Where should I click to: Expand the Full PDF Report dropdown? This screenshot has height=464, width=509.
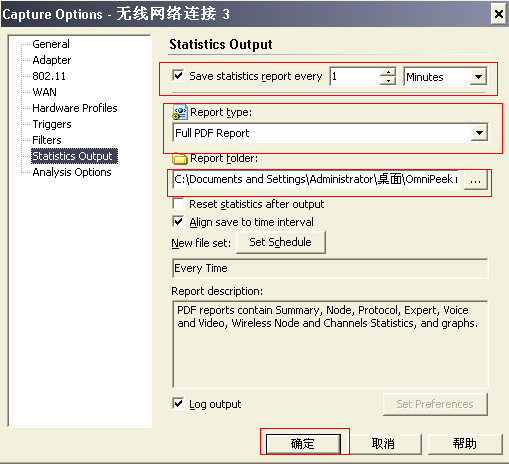coord(479,133)
